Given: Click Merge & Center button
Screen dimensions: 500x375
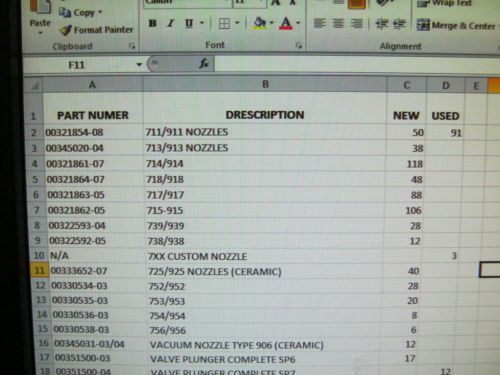Looking at the screenshot, I should coord(456,25).
